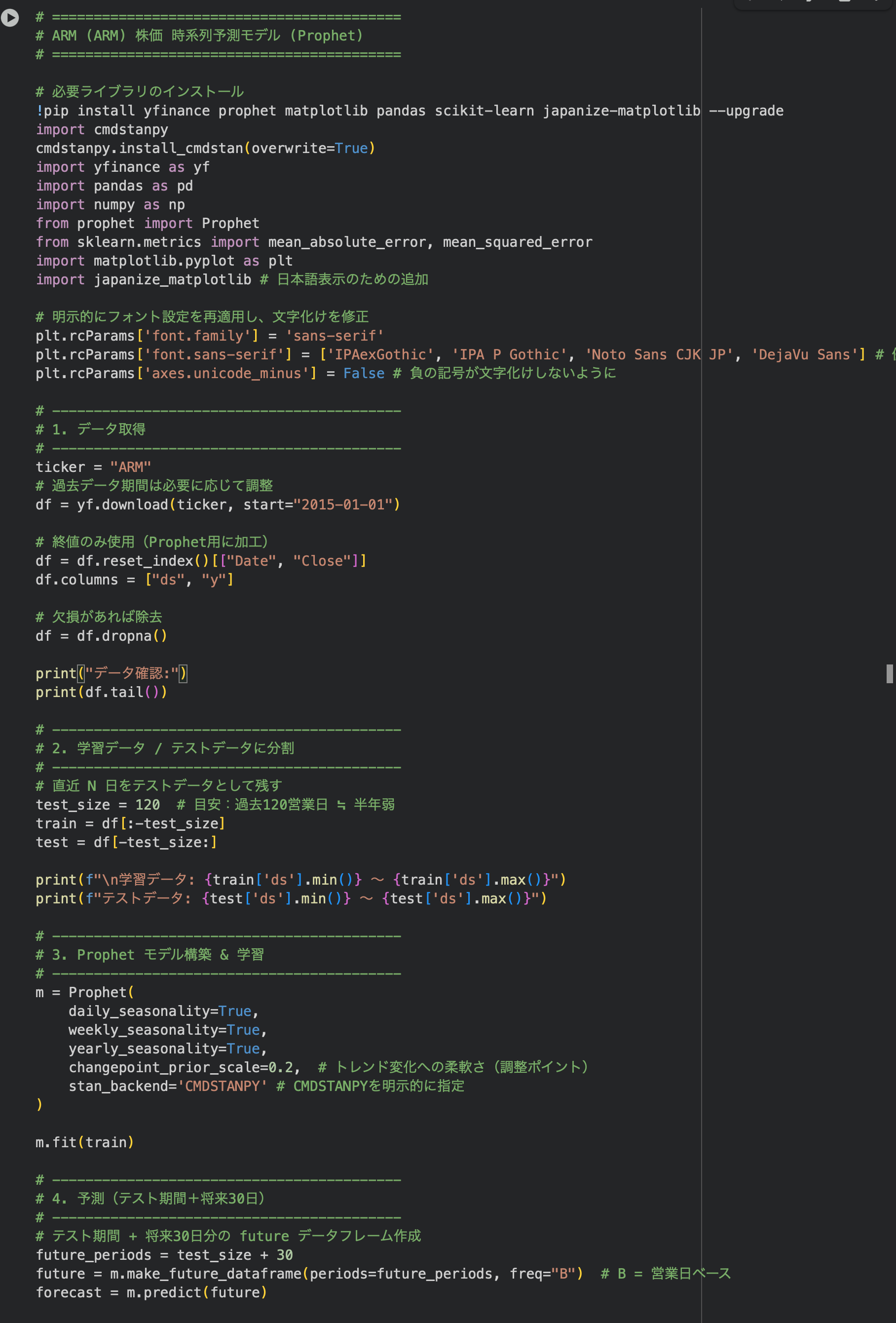This screenshot has width=896, height=1323.
Task: Click the 'import numpy as np' line
Action: 111,205
